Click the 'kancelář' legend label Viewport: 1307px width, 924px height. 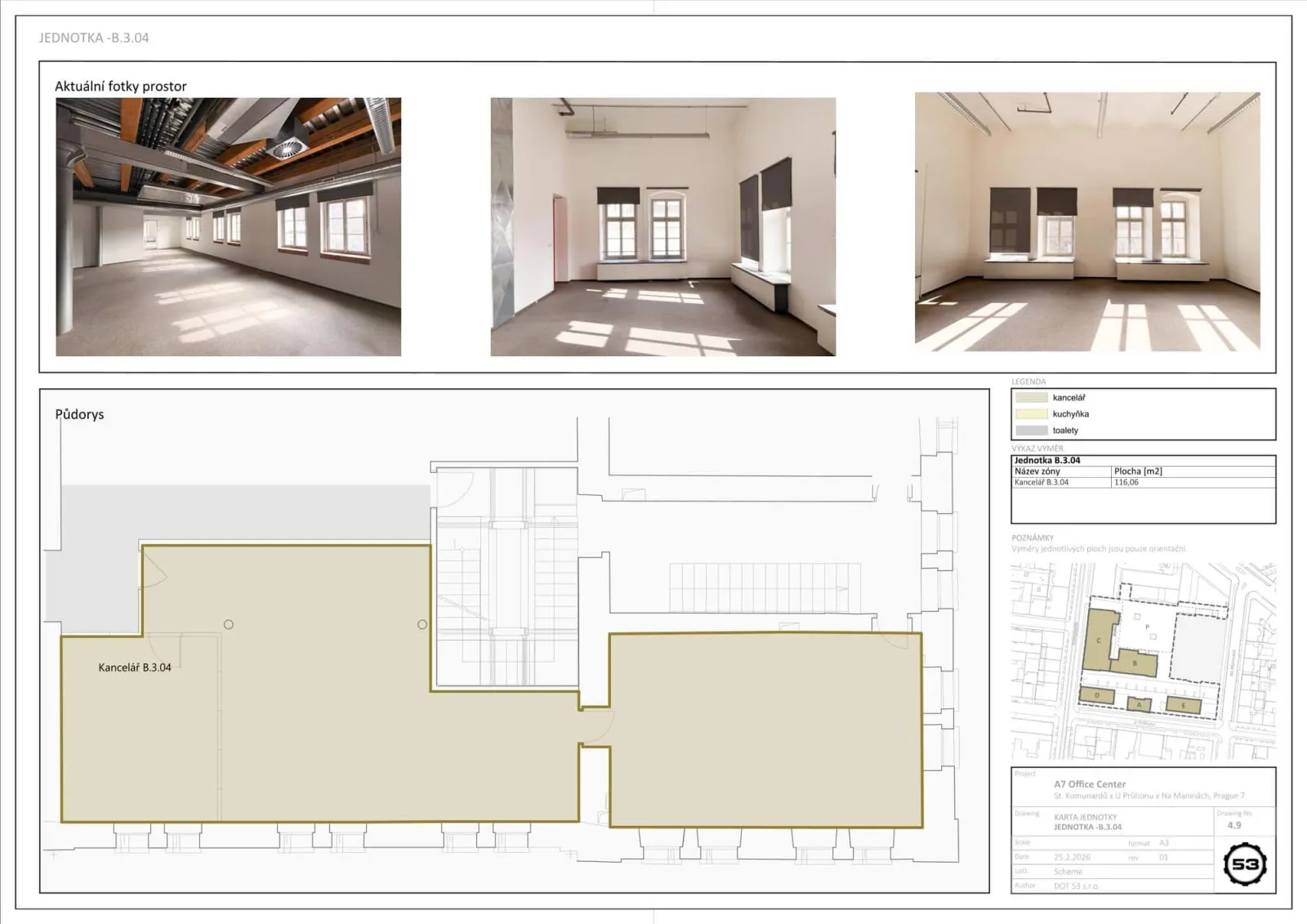coord(1069,398)
